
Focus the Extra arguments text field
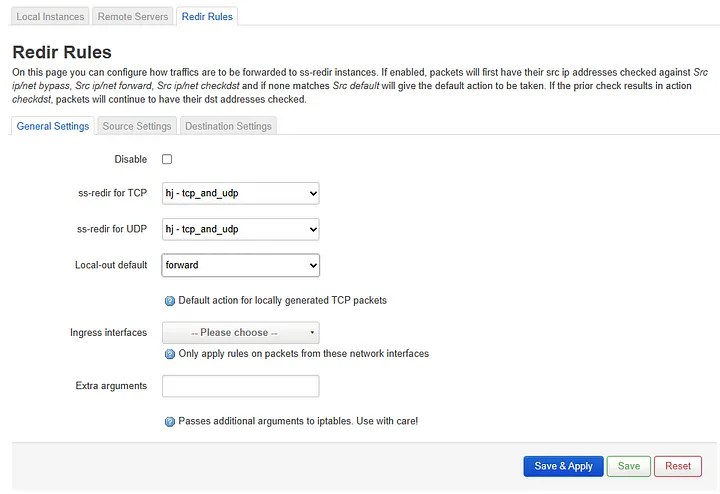point(240,386)
